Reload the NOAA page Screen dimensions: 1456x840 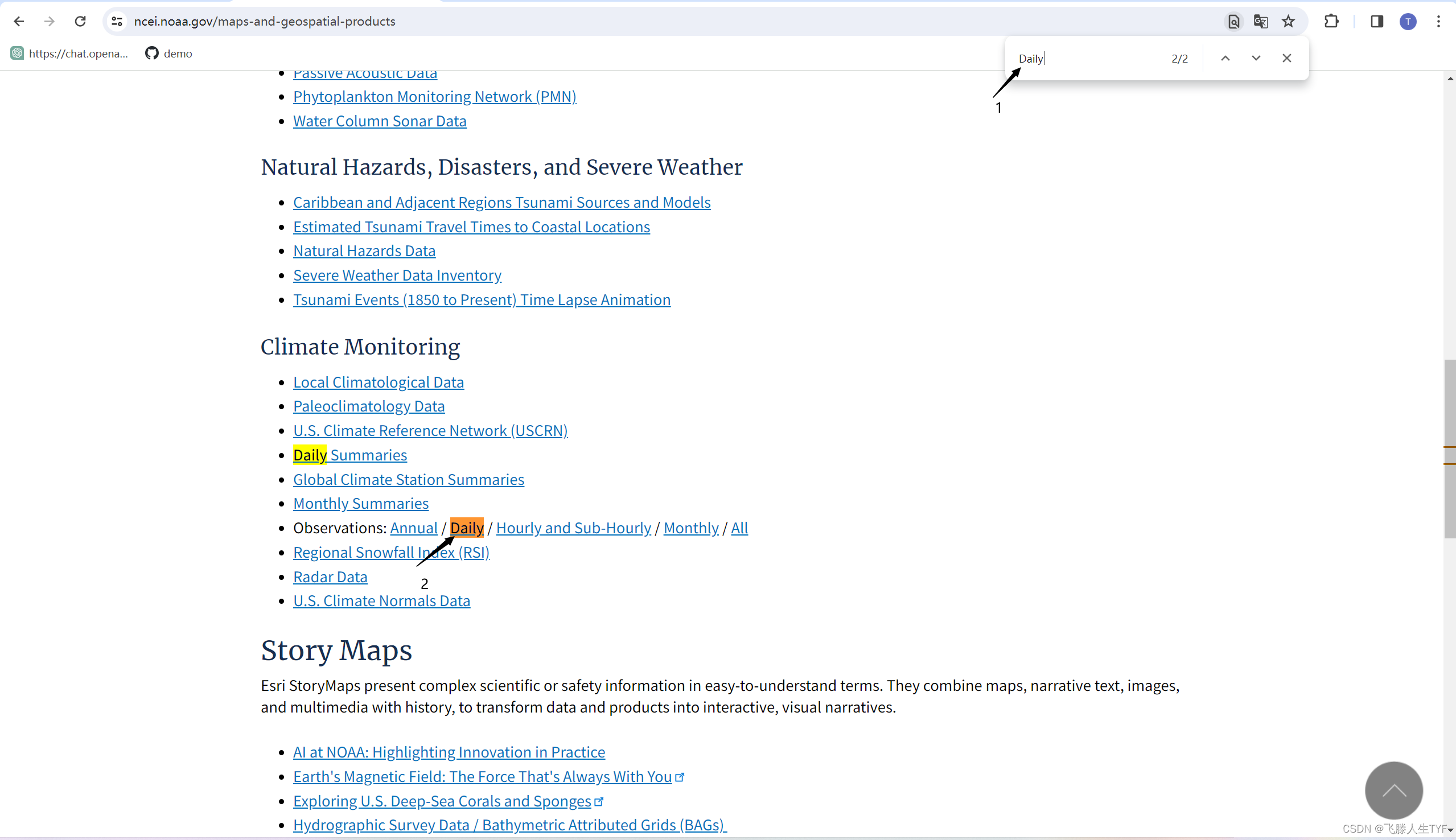point(80,22)
